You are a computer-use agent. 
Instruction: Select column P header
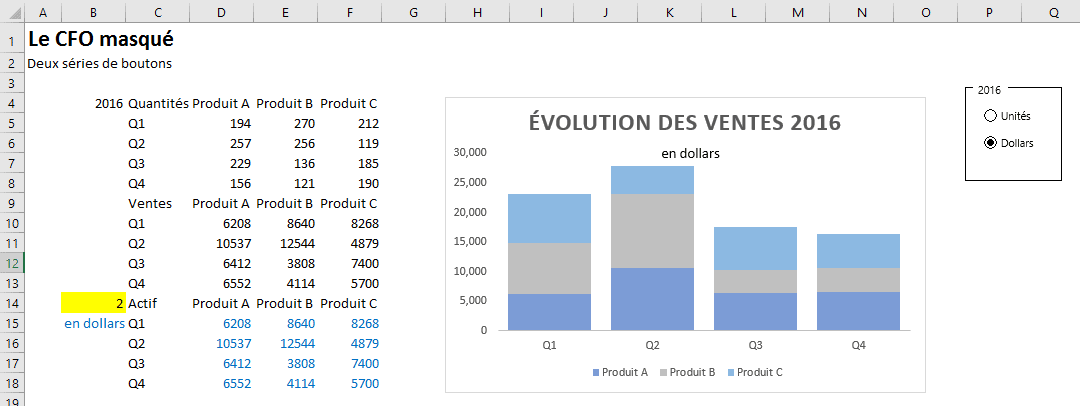pos(989,14)
